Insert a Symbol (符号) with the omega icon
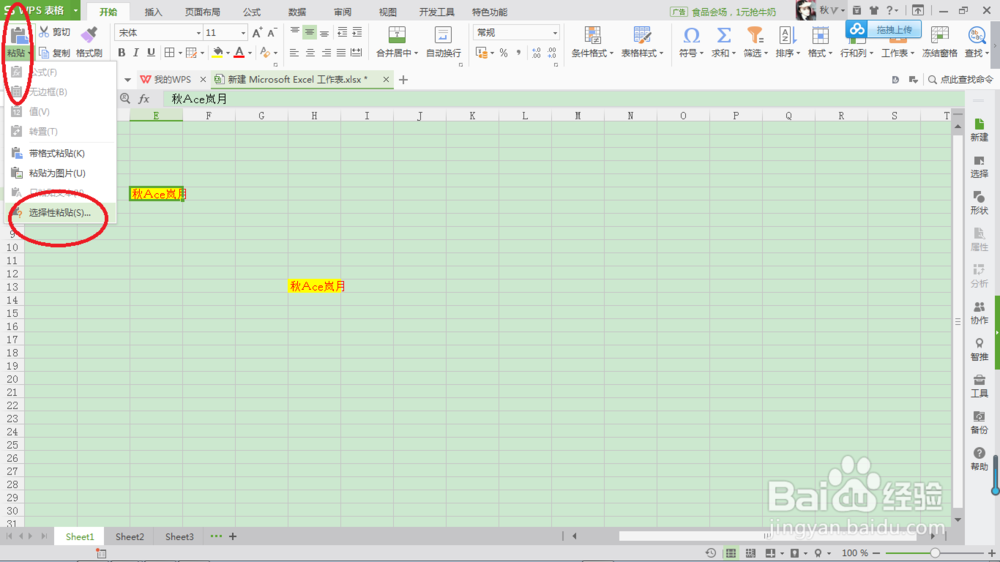The image size is (1000, 562). [x=691, y=35]
